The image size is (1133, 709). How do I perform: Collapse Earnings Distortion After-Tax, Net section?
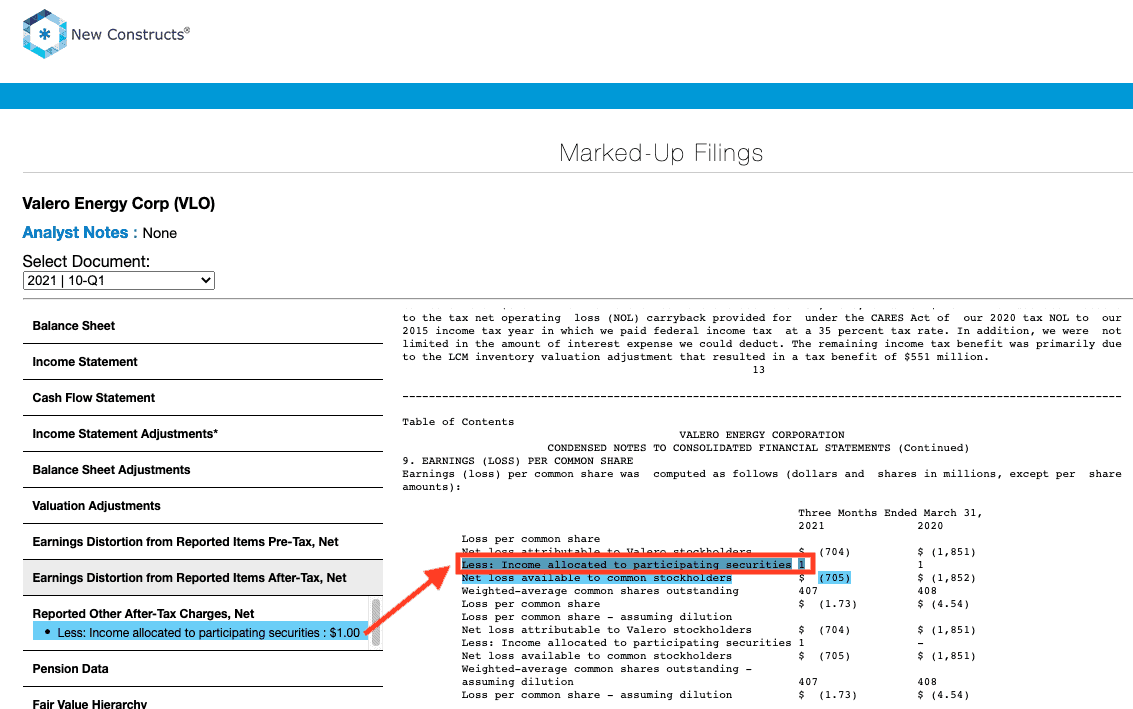tap(203, 578)
